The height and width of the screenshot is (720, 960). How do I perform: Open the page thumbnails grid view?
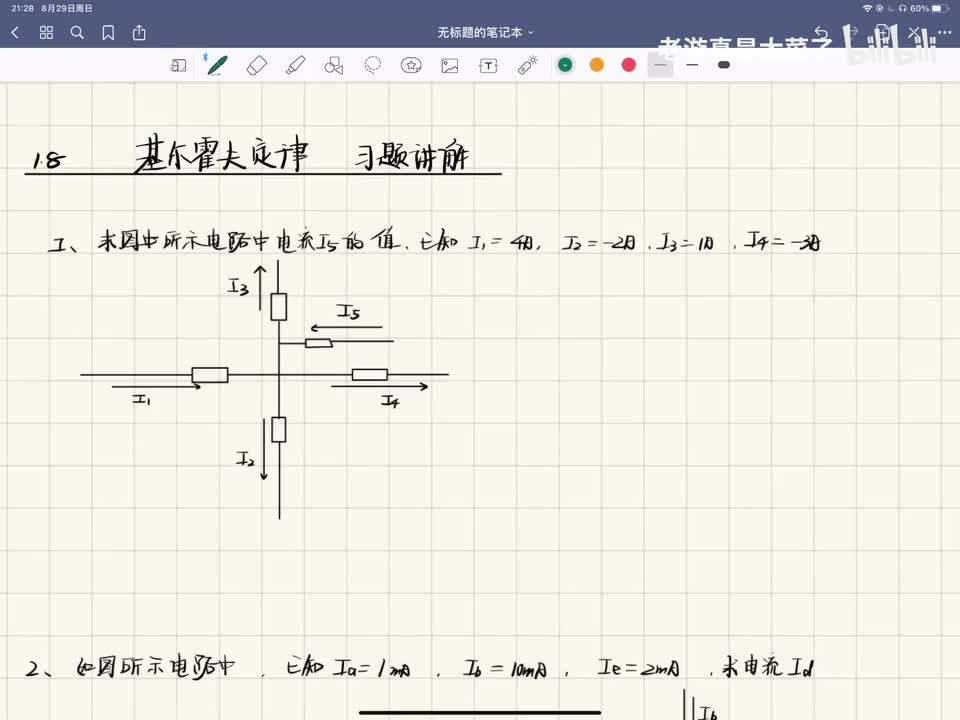coord(47,32)
